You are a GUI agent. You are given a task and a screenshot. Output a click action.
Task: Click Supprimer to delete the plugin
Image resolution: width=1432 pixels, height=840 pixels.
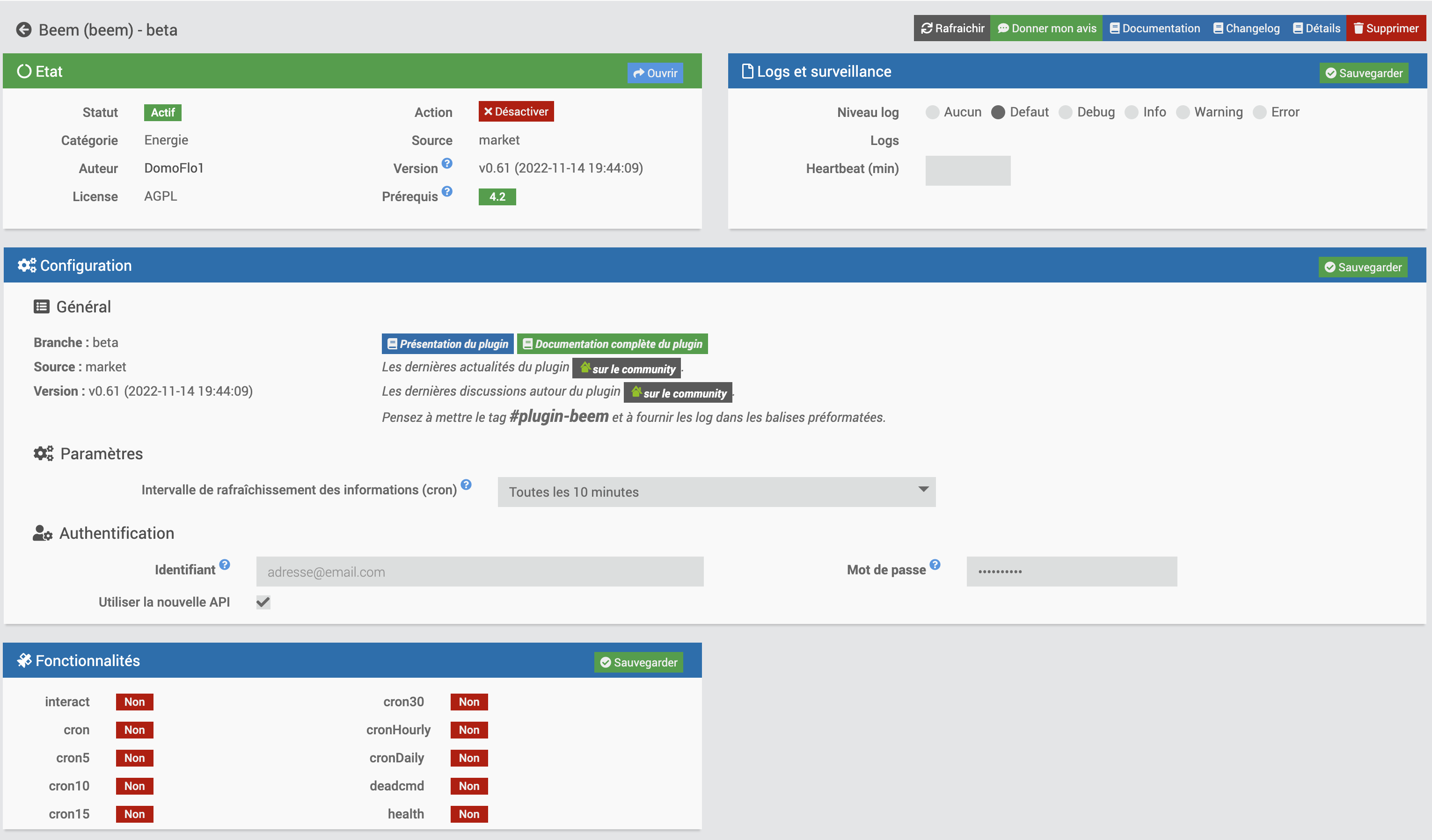click(x=1386, y=29)
